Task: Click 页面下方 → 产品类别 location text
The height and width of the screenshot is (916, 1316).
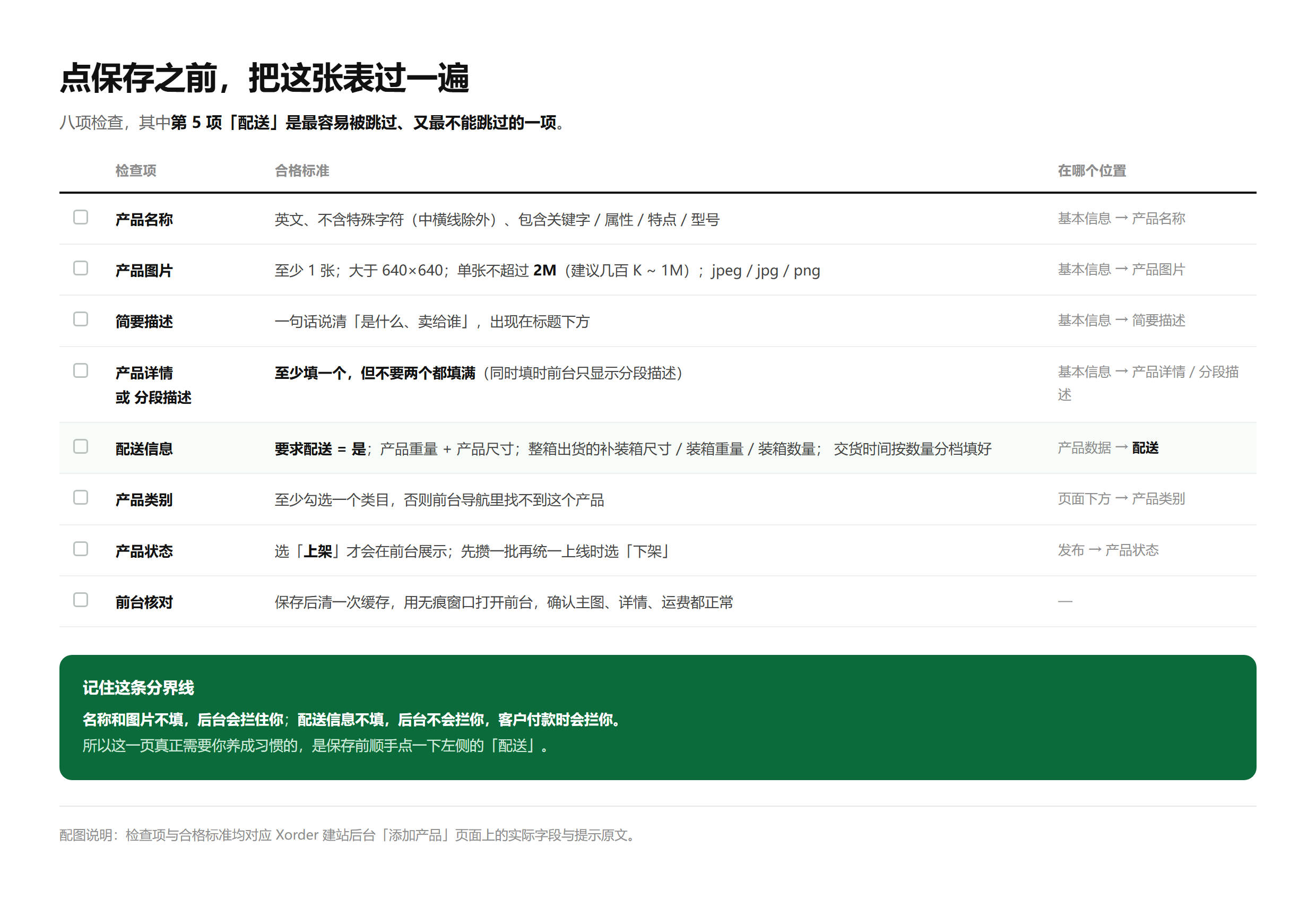Action: click(1121, 499)
